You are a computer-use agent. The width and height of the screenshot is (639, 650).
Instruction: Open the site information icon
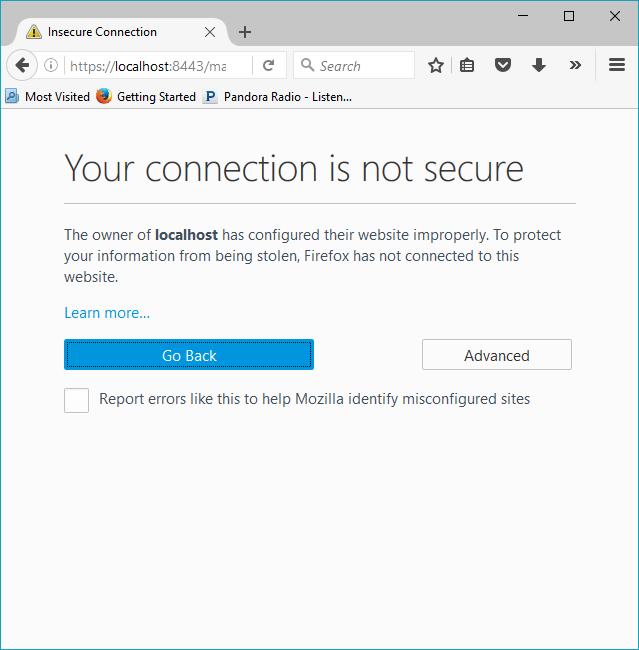(x=51, y=65)
